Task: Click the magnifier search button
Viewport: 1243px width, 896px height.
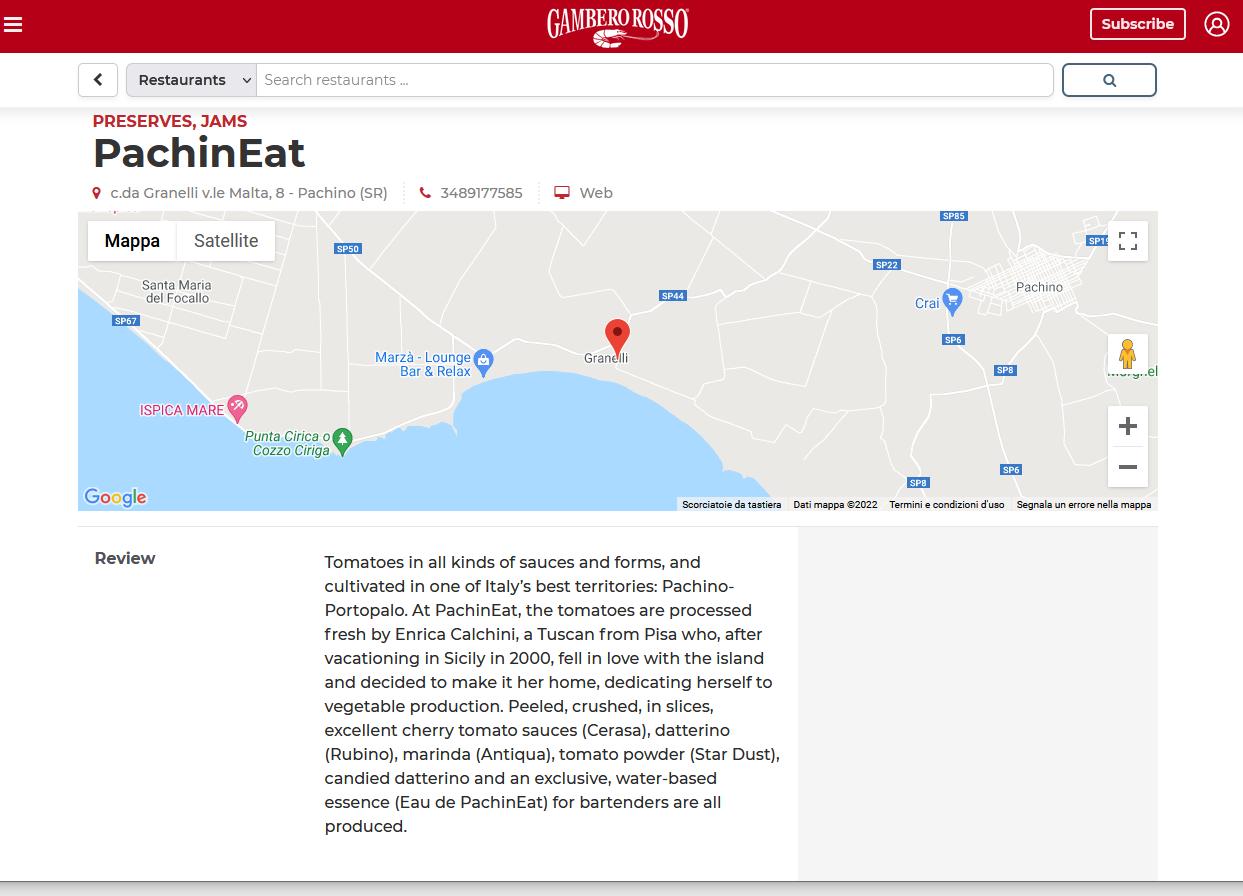Action: [x=1109, y=80]
